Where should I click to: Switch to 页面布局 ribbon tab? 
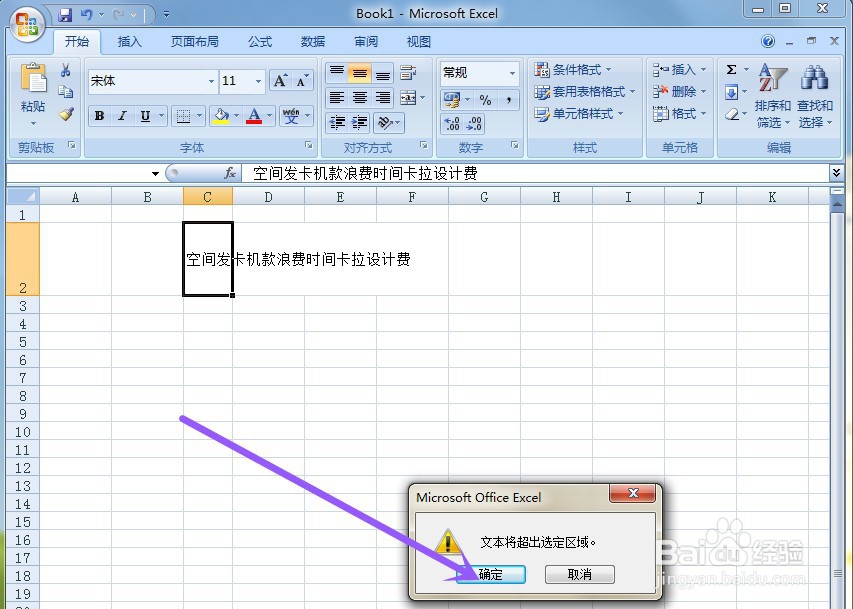(x=195, y=42)
